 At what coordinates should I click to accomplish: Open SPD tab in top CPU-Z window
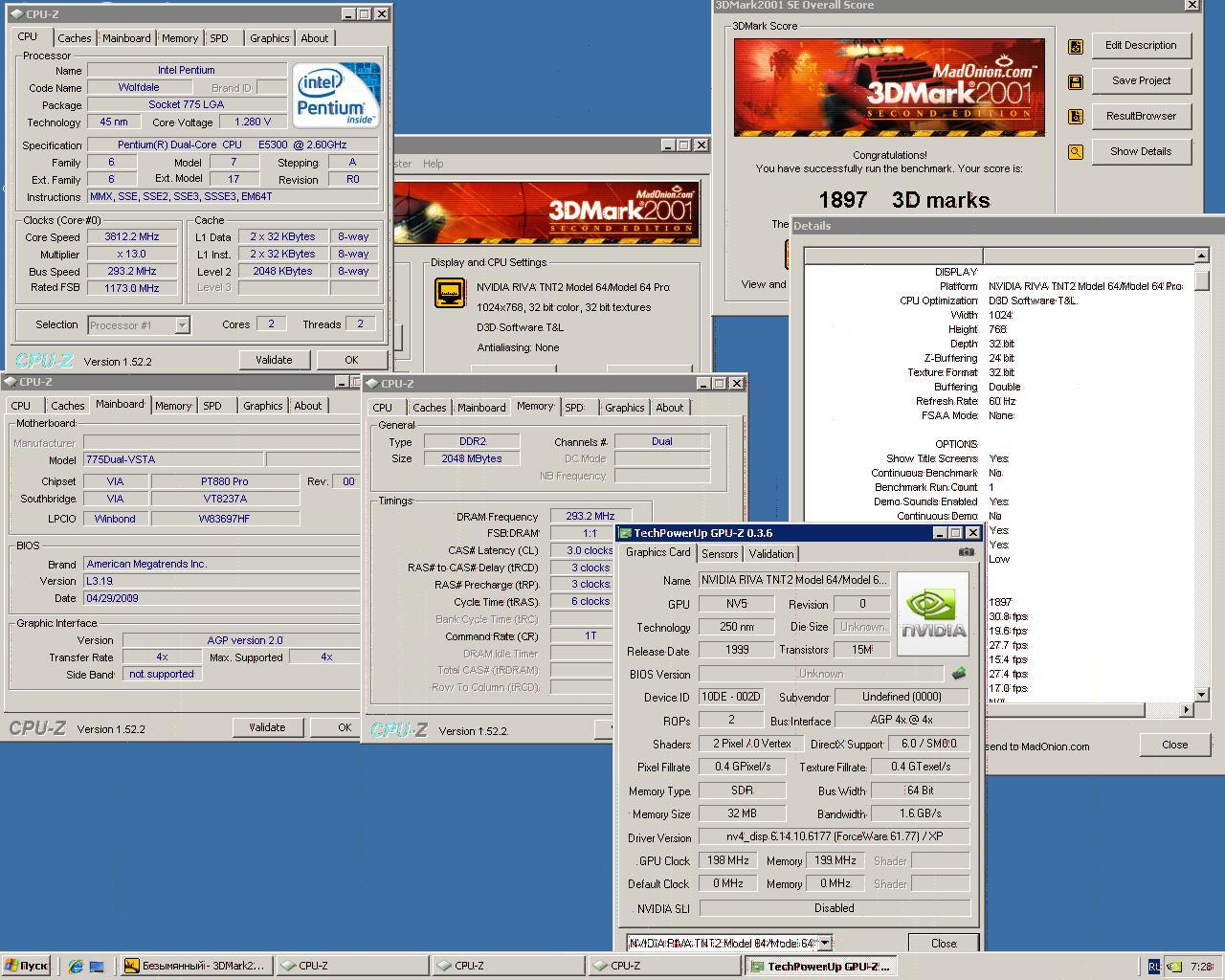219,38
